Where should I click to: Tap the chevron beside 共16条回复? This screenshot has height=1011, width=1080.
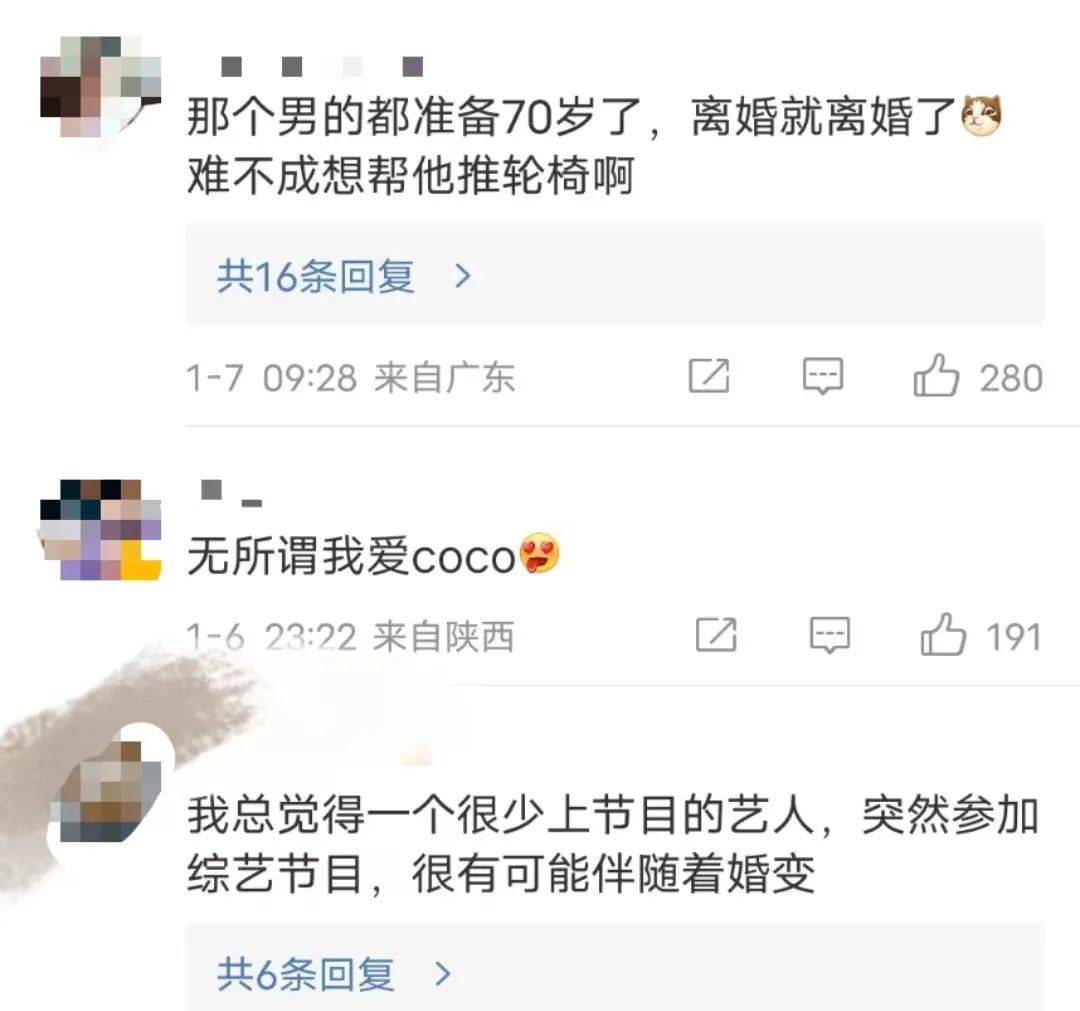tap(464, 276)
